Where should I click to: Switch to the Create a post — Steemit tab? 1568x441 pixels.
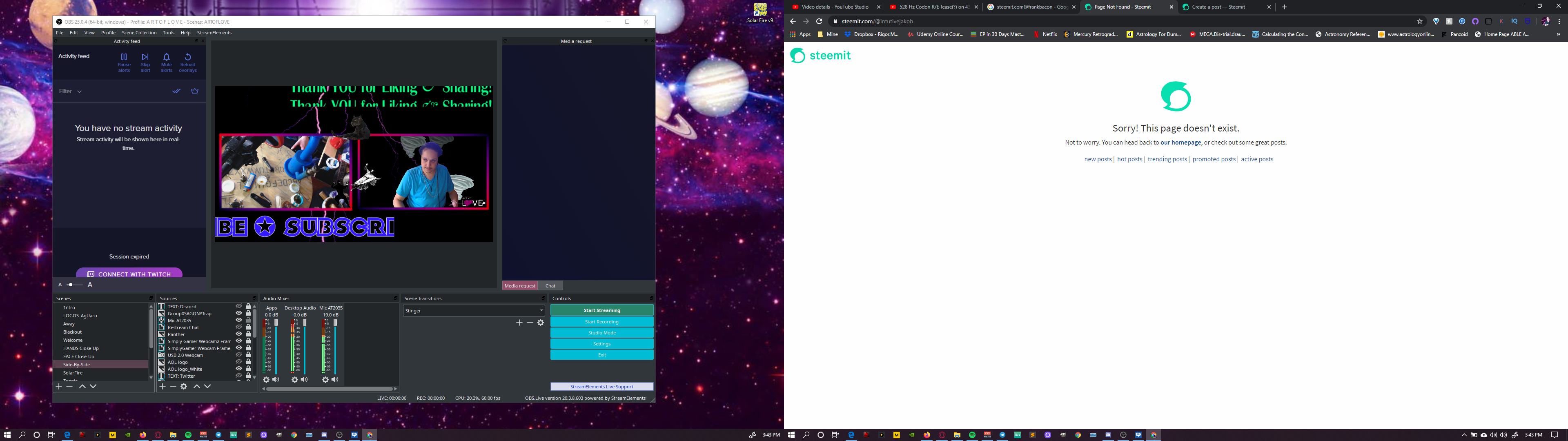[x=1225, y=7]
